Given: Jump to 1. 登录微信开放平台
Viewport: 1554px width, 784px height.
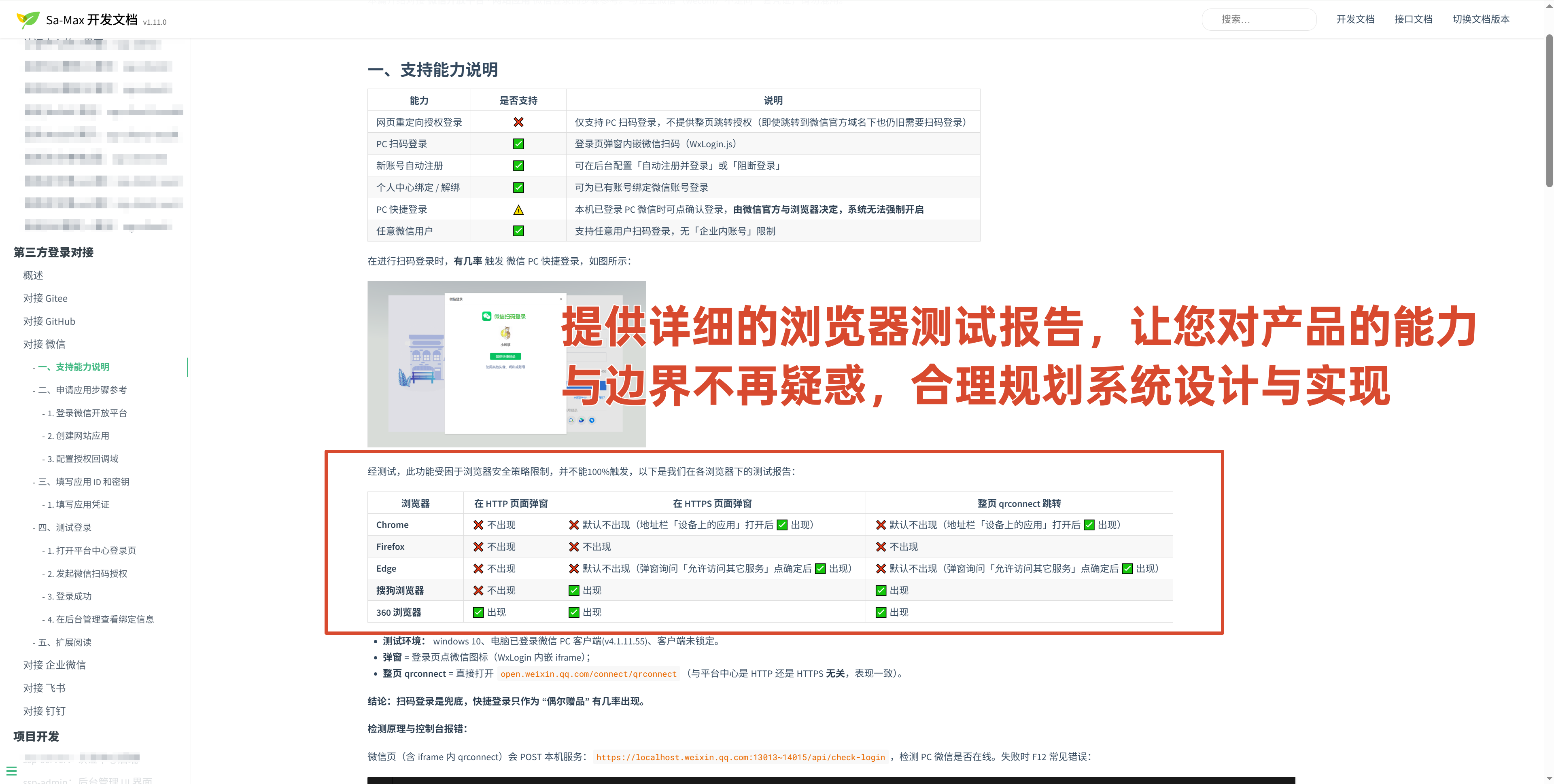Looking at the screenshot, I should tap(87, 413).
